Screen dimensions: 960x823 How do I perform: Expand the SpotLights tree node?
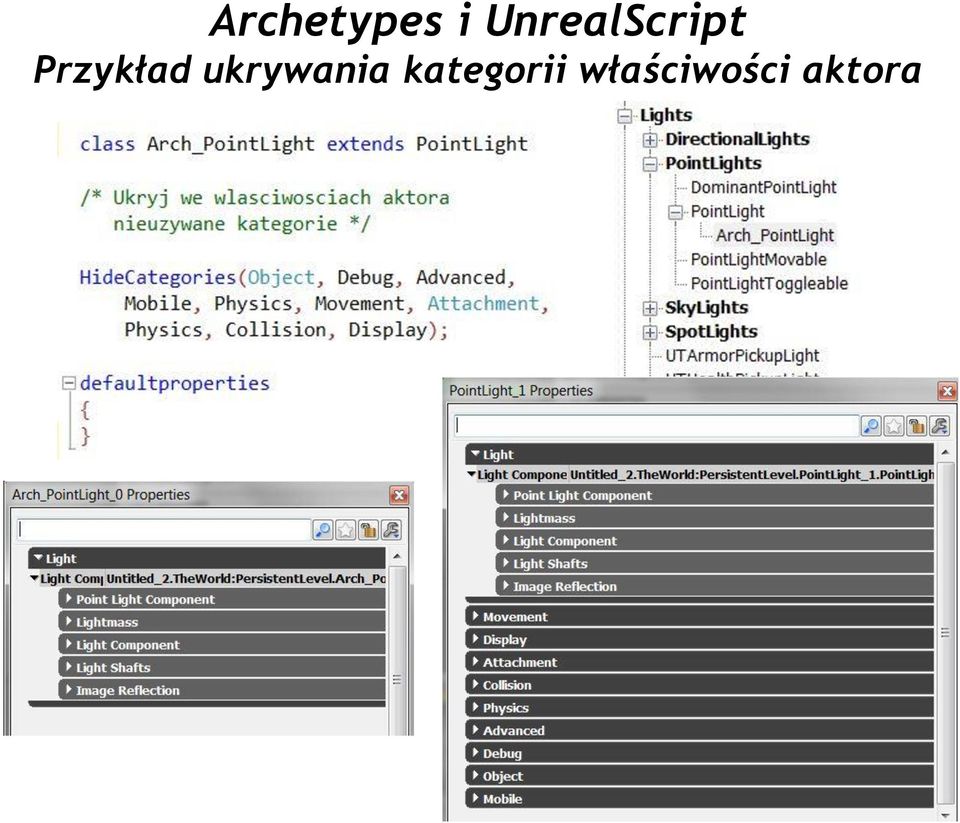[650, 332]
